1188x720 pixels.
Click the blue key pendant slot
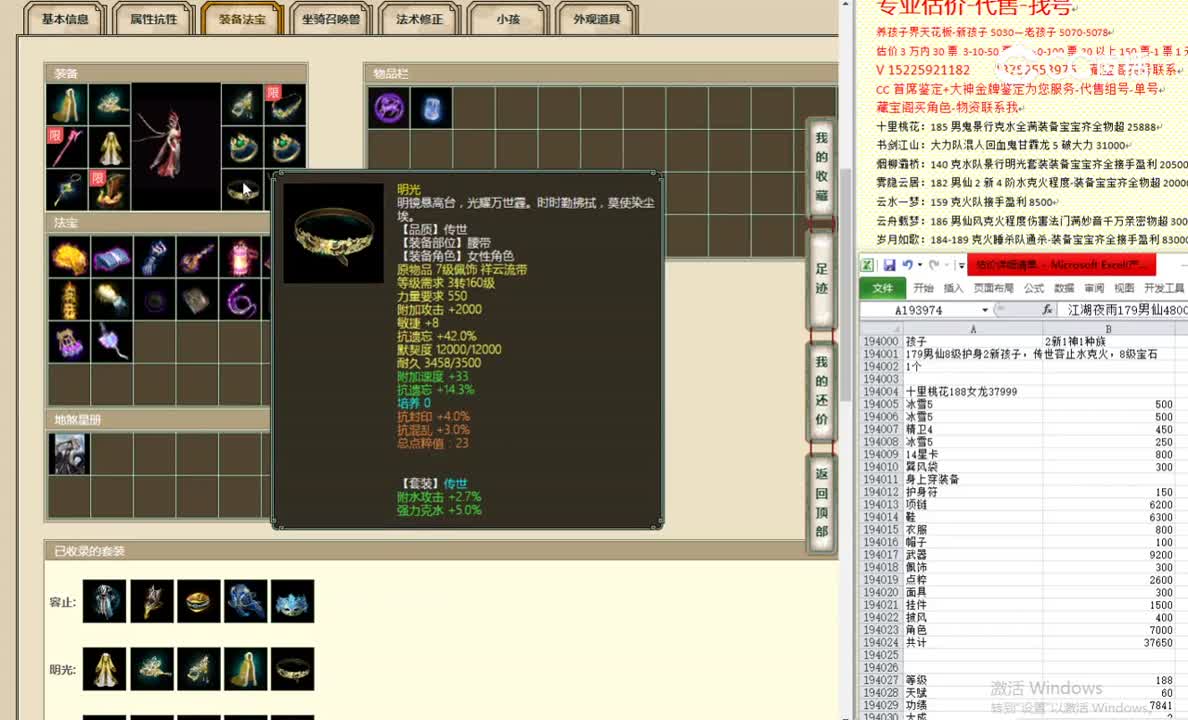(67, 189)
